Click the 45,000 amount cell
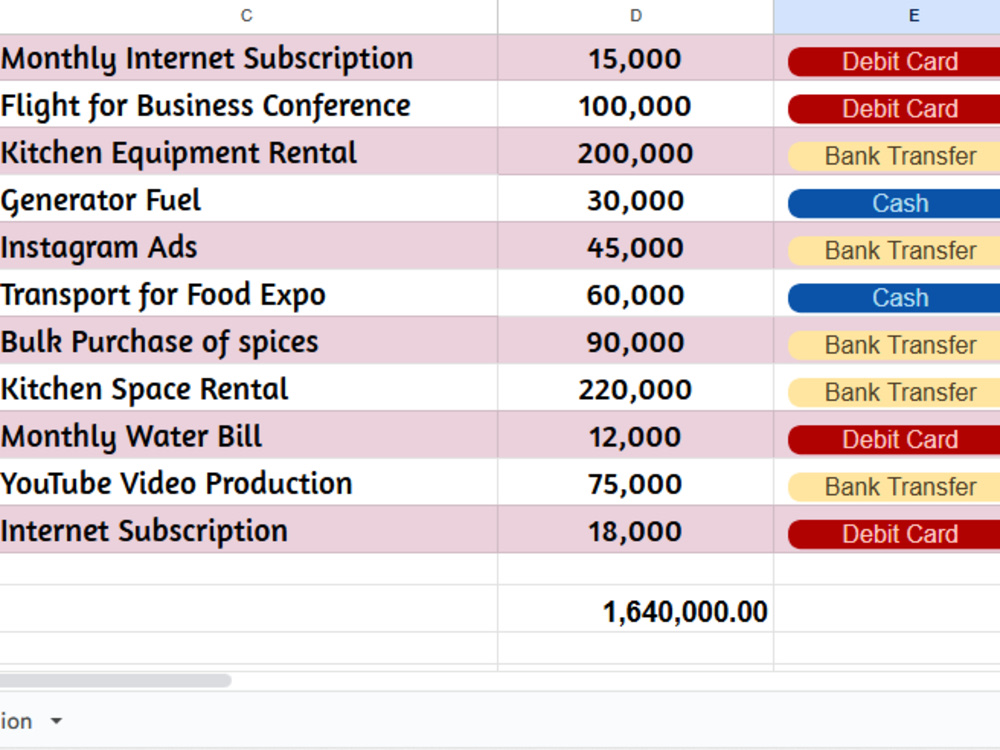 coord(635,246)
